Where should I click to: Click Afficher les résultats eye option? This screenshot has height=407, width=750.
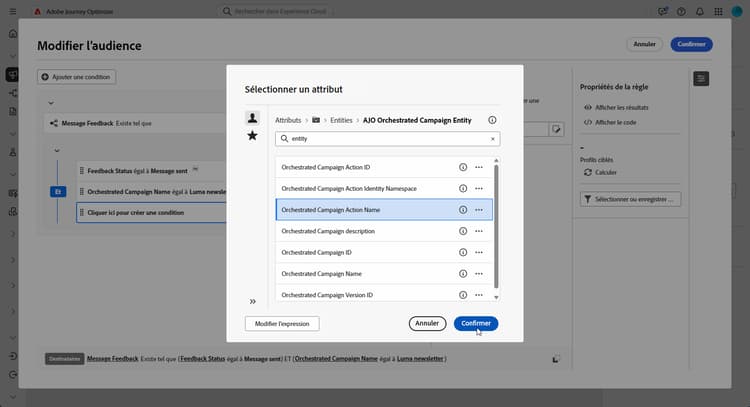(617, 108)
